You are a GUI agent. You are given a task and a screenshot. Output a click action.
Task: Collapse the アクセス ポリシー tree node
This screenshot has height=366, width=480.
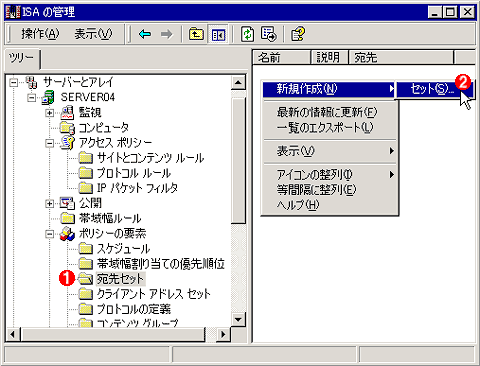49,143
